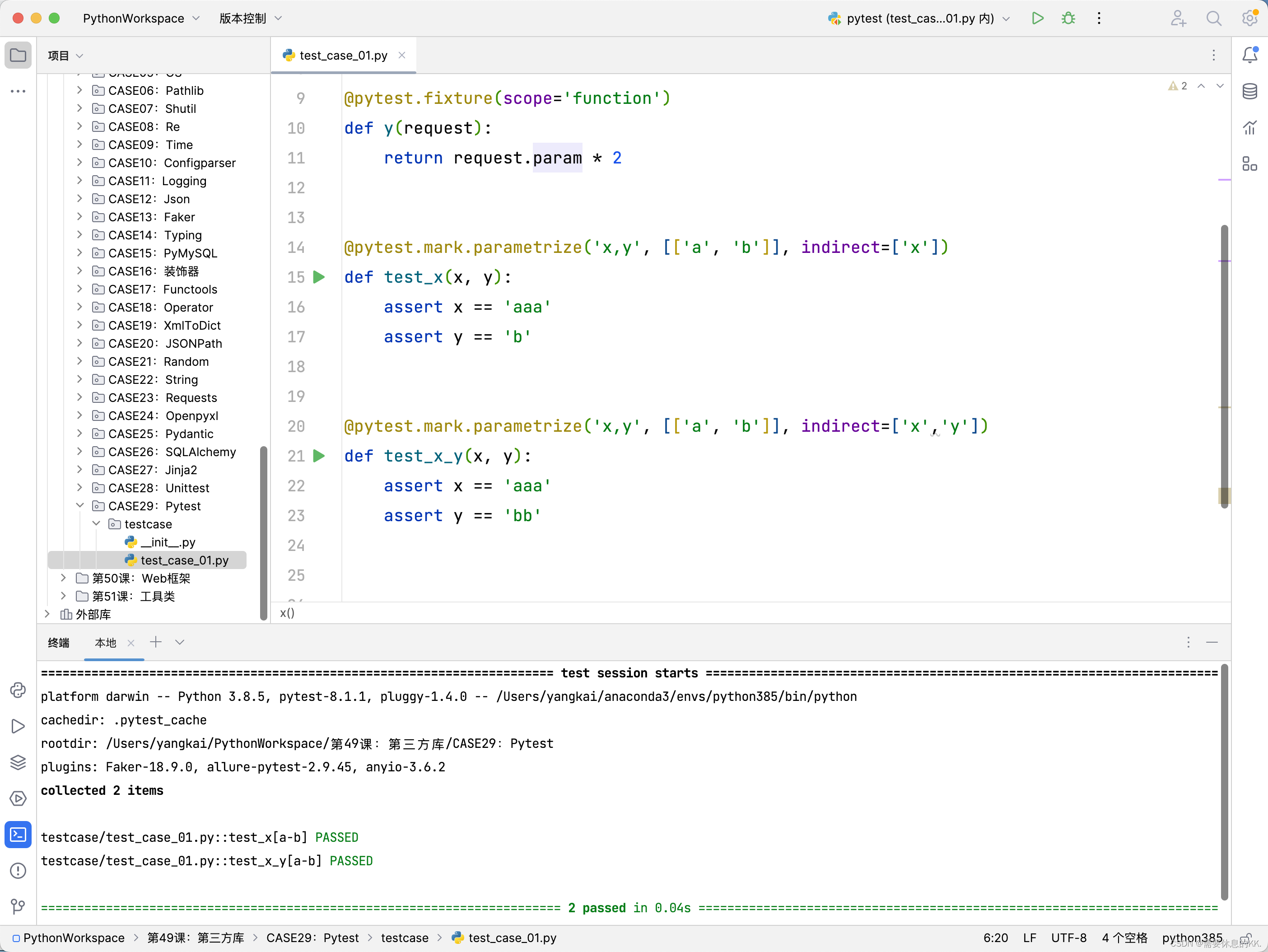This screenshot has width=1268, height=952.
Task: Open editor tab options vertical dots
Action: pos(1213,56)
